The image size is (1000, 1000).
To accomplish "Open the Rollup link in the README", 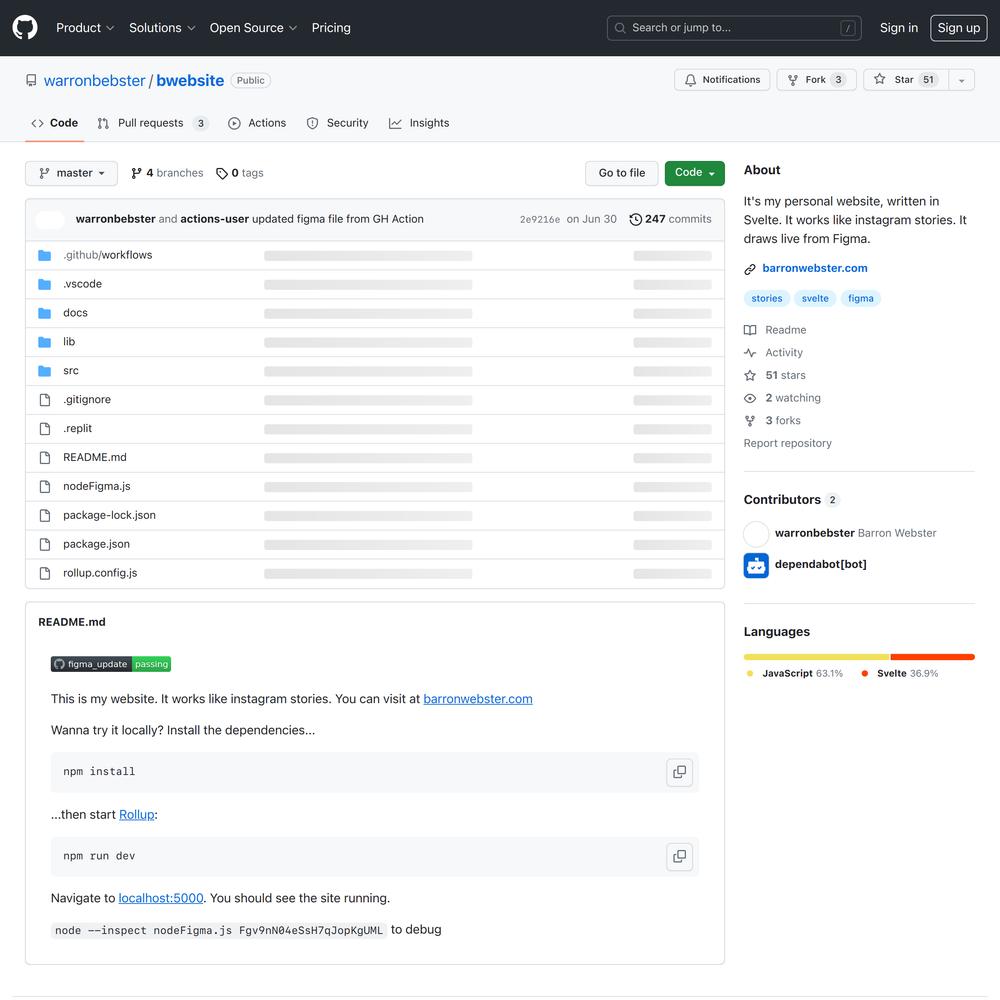I will click(136, 815).
